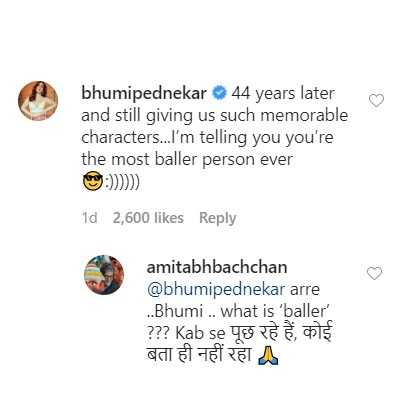The image size is (414, 398).
Task: Click the 'Kab se' text in reply
Action: 200,333
